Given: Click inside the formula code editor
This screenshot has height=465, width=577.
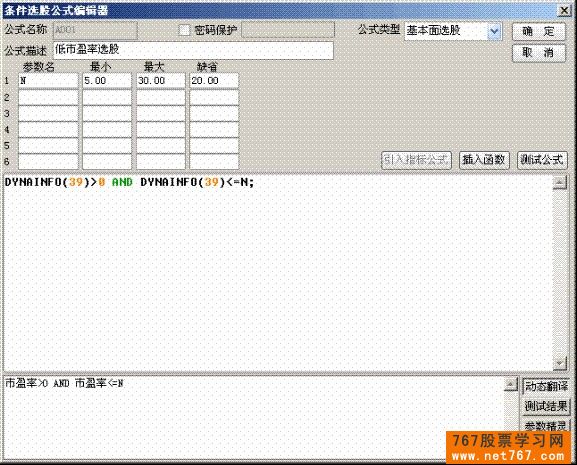Looking at the screenshot, I should pyautogui.click(x=278, y=272).
